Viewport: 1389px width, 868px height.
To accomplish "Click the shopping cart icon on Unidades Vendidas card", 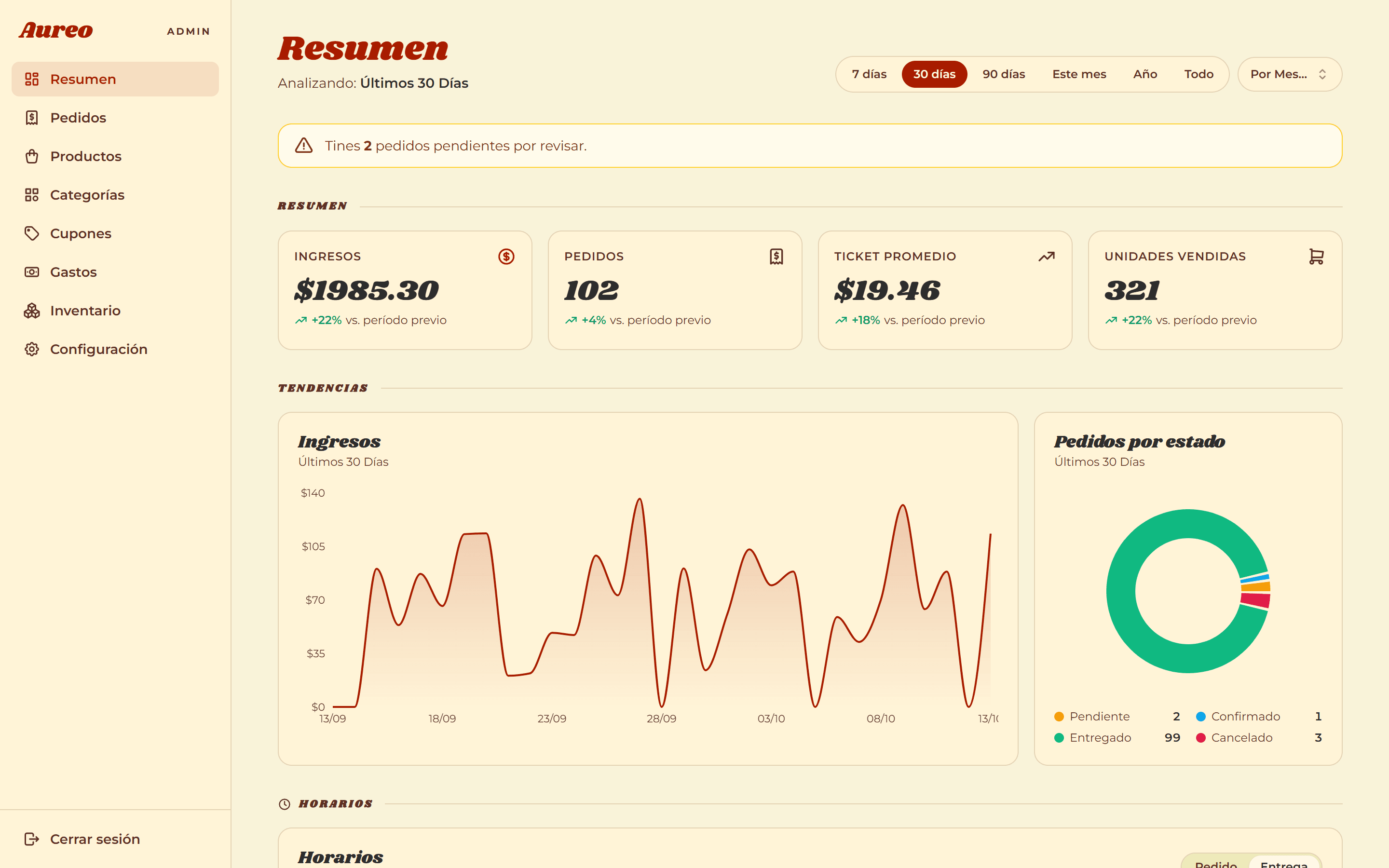I will [1316, 256].
